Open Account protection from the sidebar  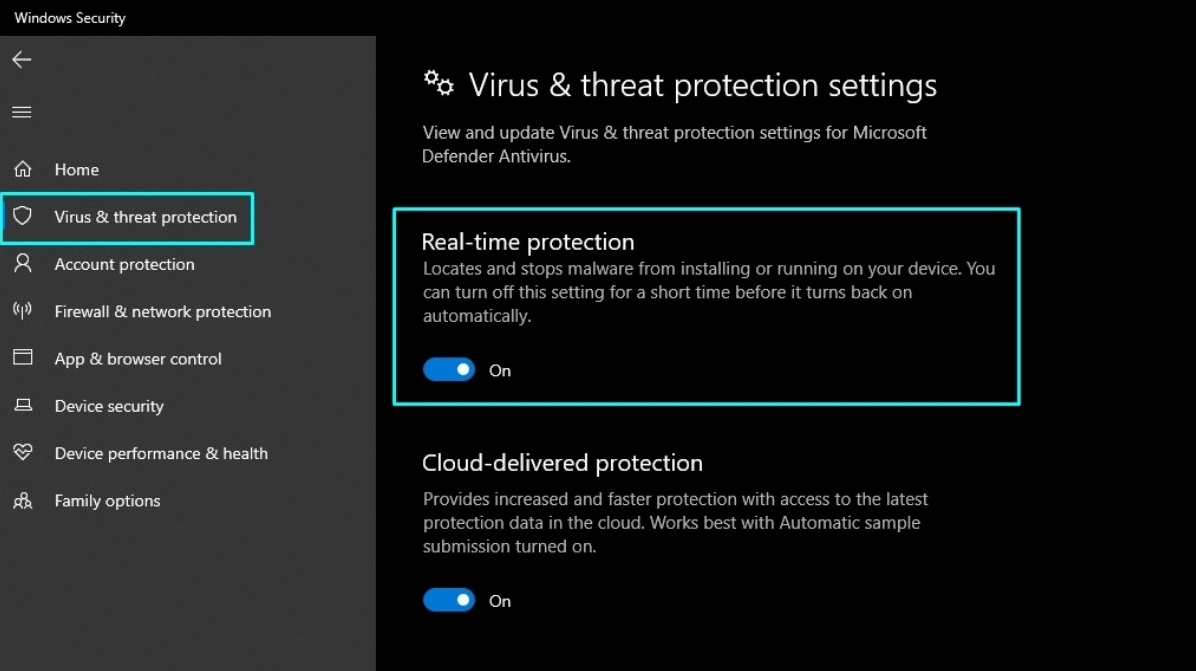pos(124,264)
